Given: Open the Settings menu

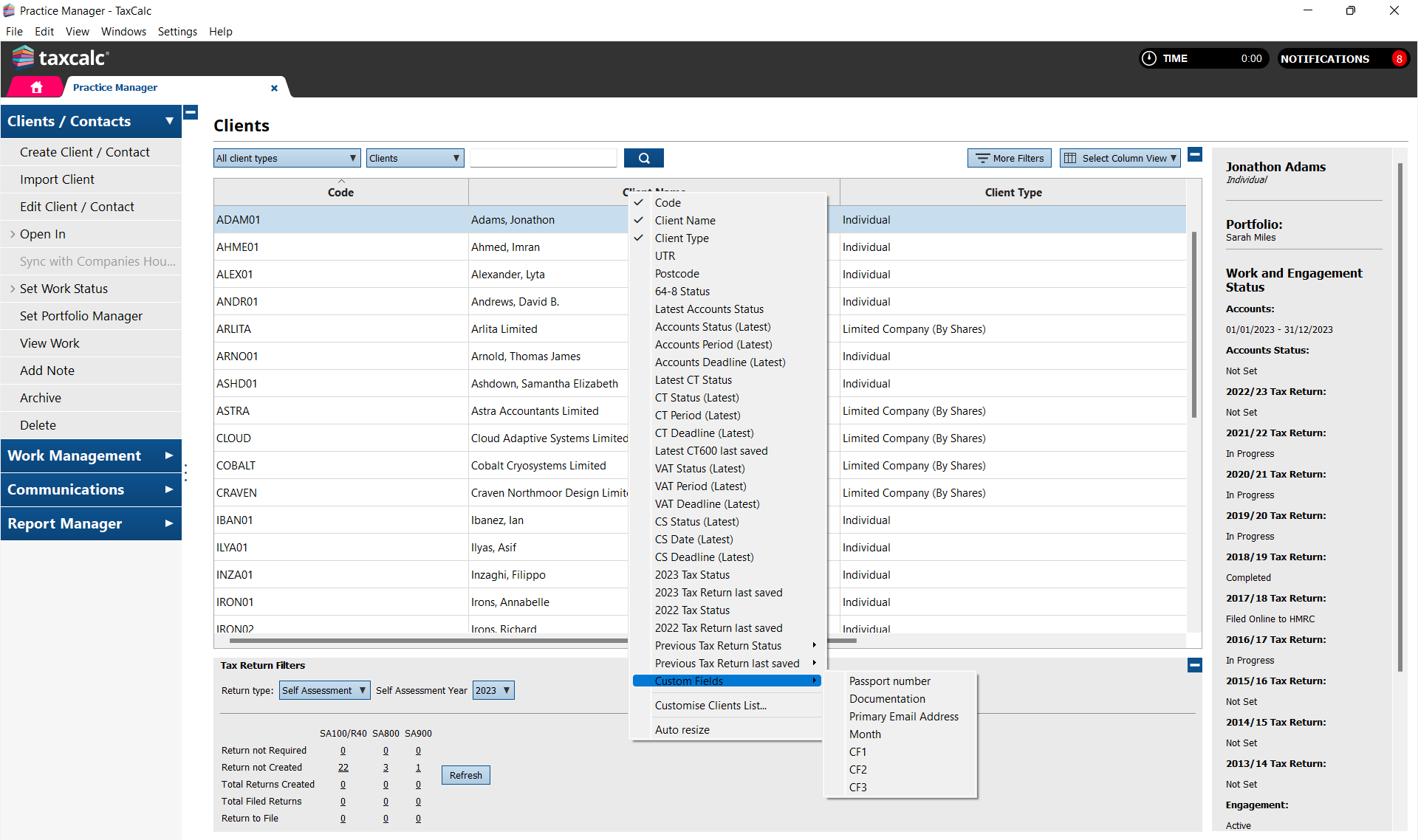Looking at the screenshot, I should [177, 31].
